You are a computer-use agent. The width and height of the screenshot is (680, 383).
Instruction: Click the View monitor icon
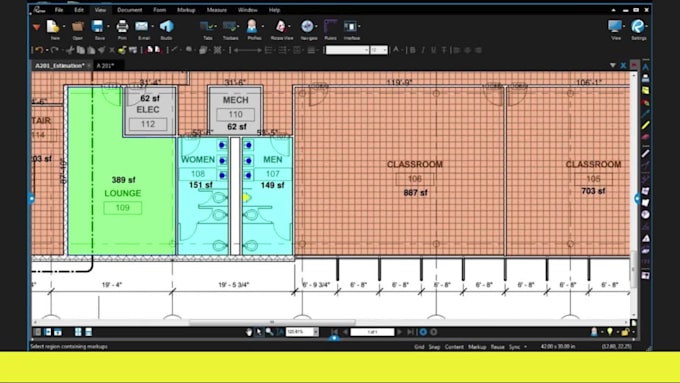click(615, 26)
